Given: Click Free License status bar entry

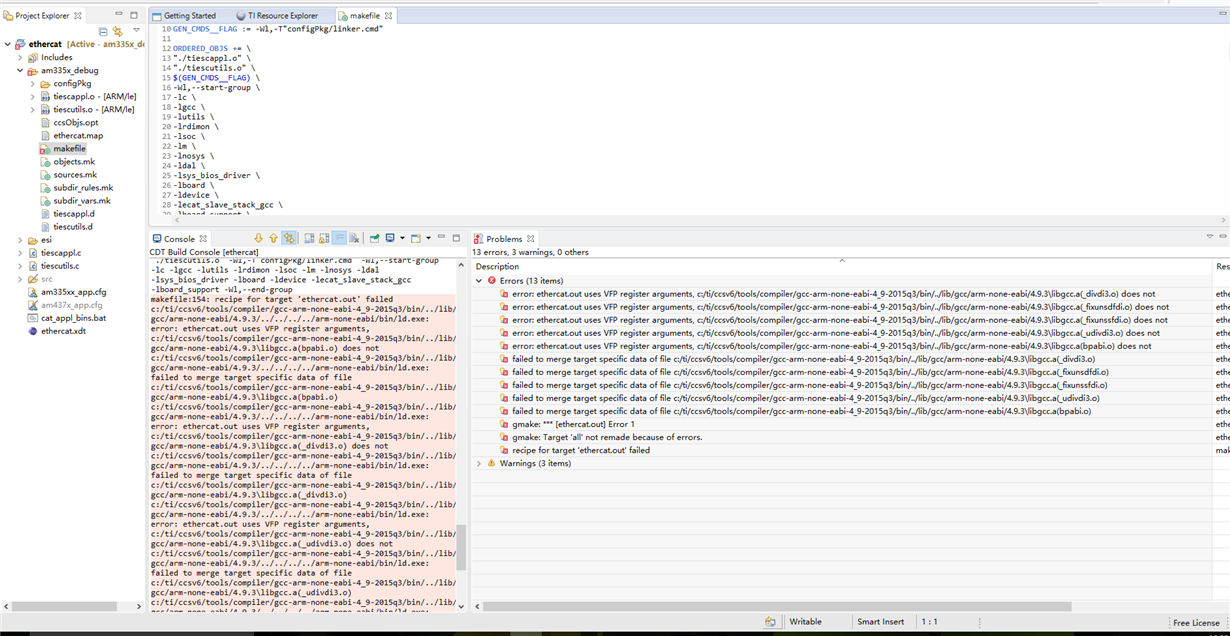Looking at the screenshot, I should [x=1196, y=622].
